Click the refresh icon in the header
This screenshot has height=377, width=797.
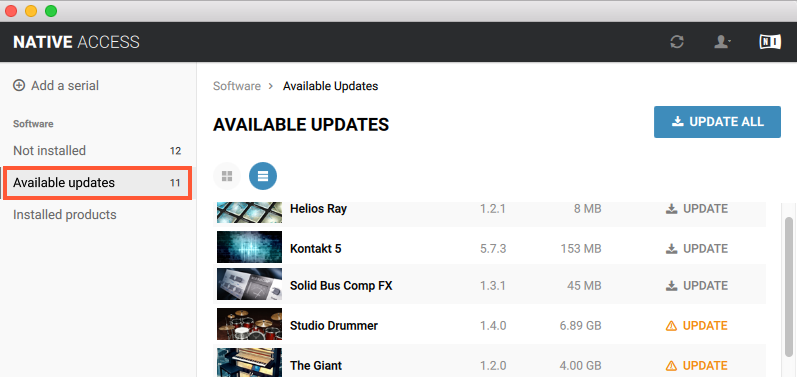(x=677, y=42)
